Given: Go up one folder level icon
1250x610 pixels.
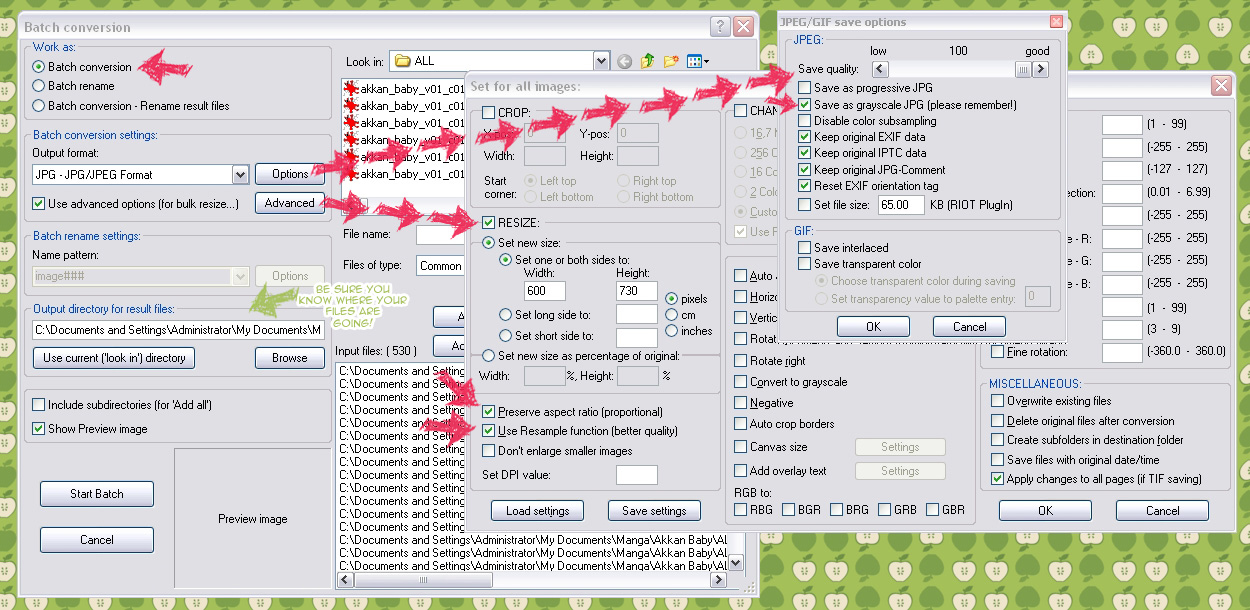Looking at the screenshot, I should (x=648, y=61).
